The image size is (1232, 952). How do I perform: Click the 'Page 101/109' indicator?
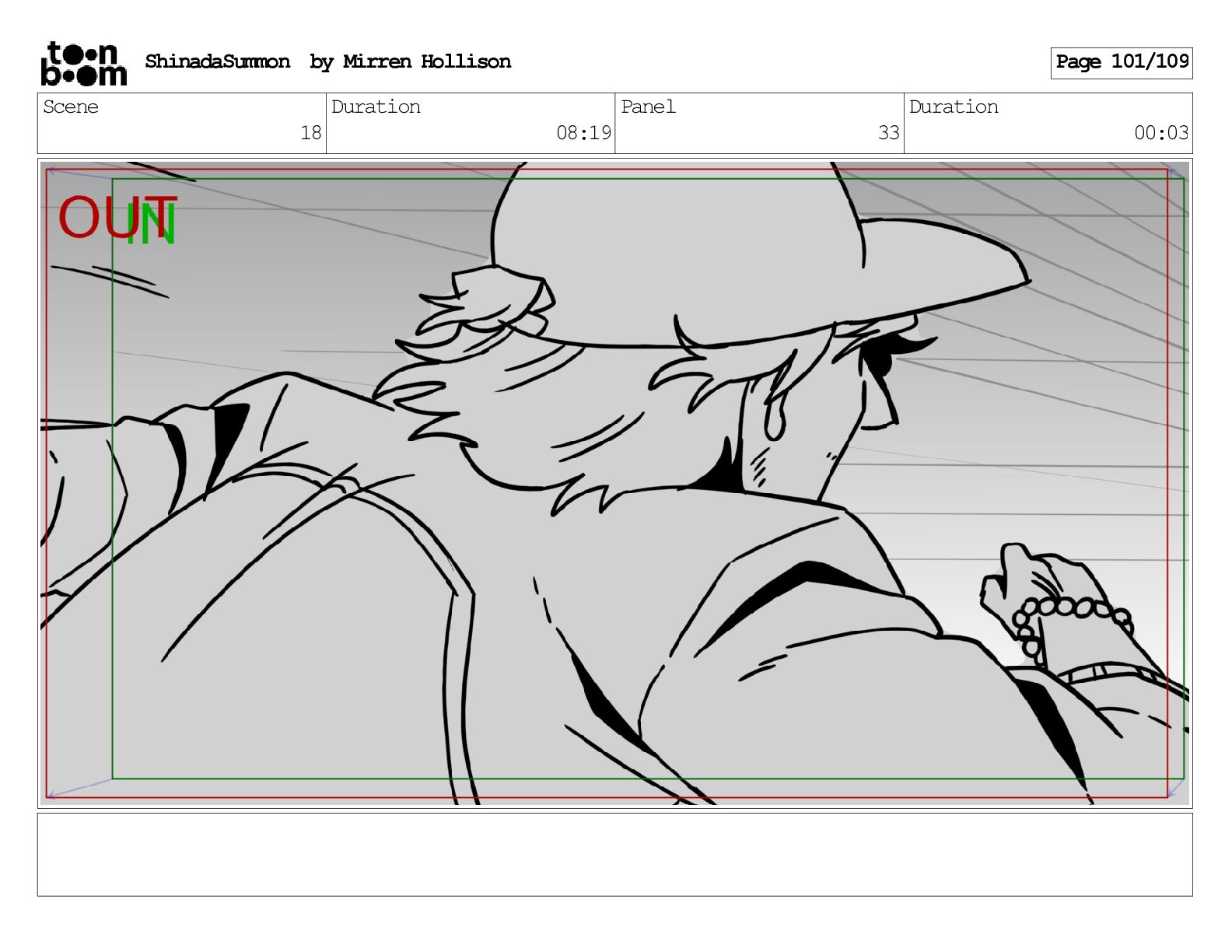[1122, 62]
